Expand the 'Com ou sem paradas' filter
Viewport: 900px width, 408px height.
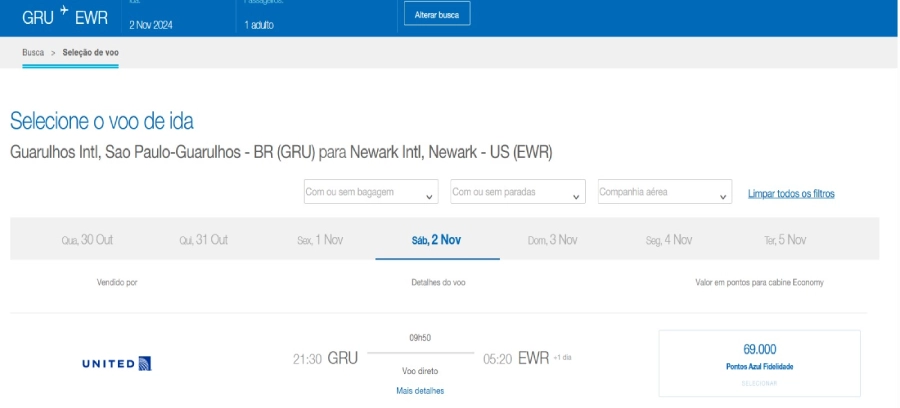coord(517,192)
